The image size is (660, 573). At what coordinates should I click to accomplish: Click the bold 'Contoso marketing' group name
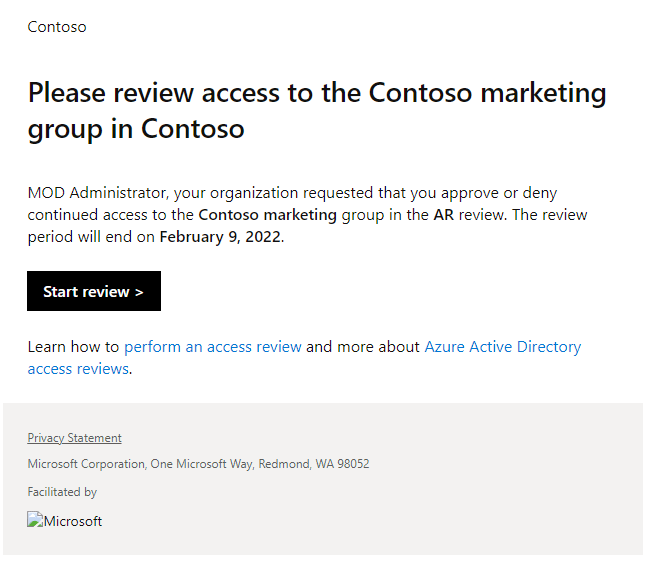click(267, 215)
